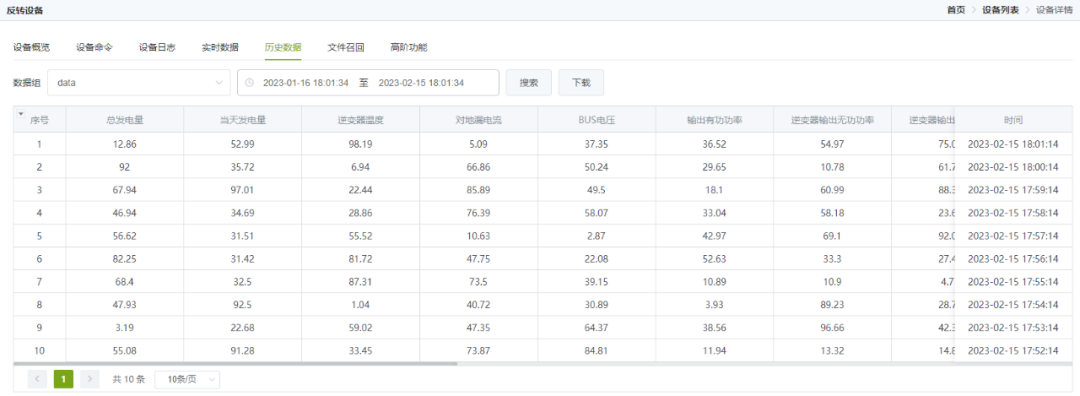Screen dimensions: 1080x396
Task: Click the 搜索 button
Action: pos(528,83)
